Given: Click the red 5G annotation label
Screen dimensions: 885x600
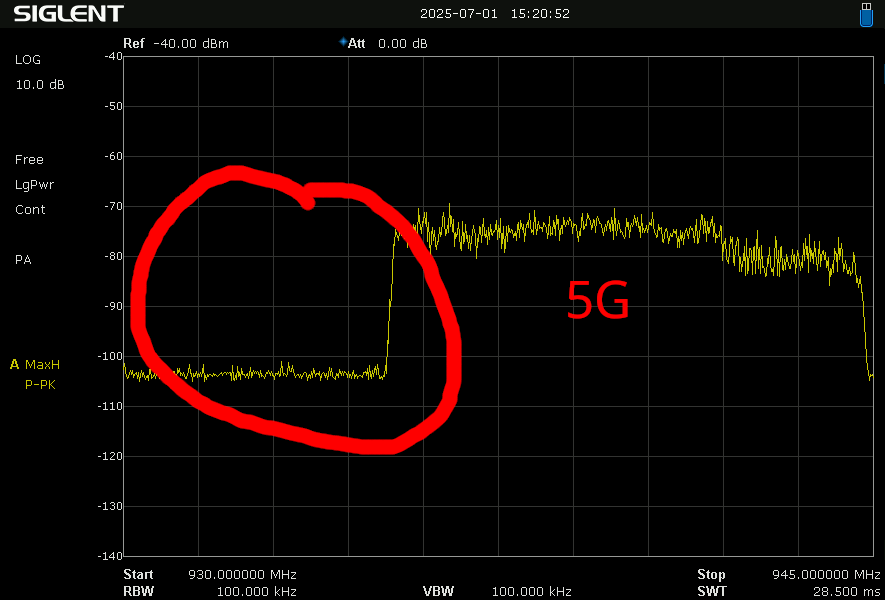Looking at the screenshot, I should (598, 301).
